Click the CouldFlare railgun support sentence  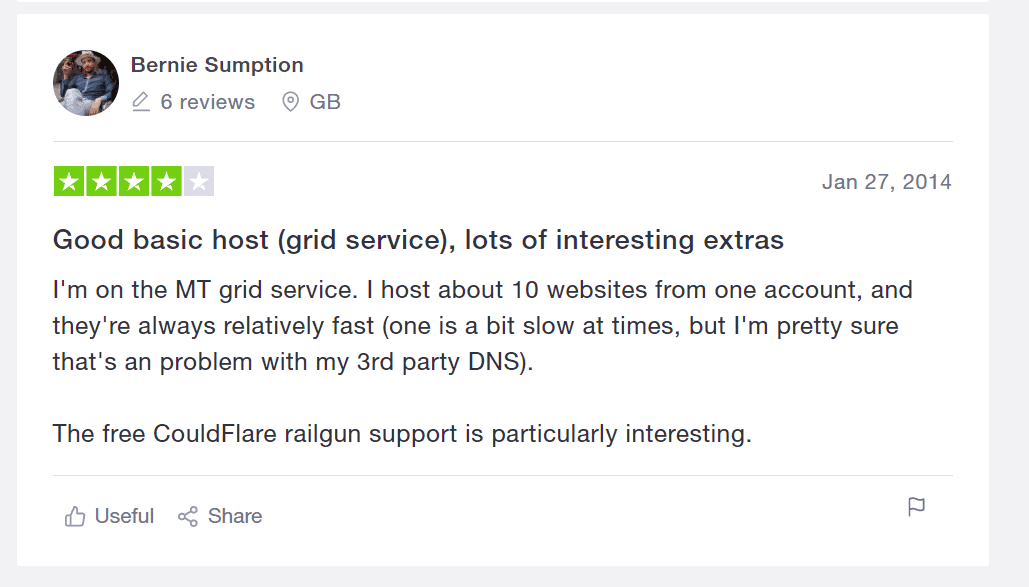(402, 434)
